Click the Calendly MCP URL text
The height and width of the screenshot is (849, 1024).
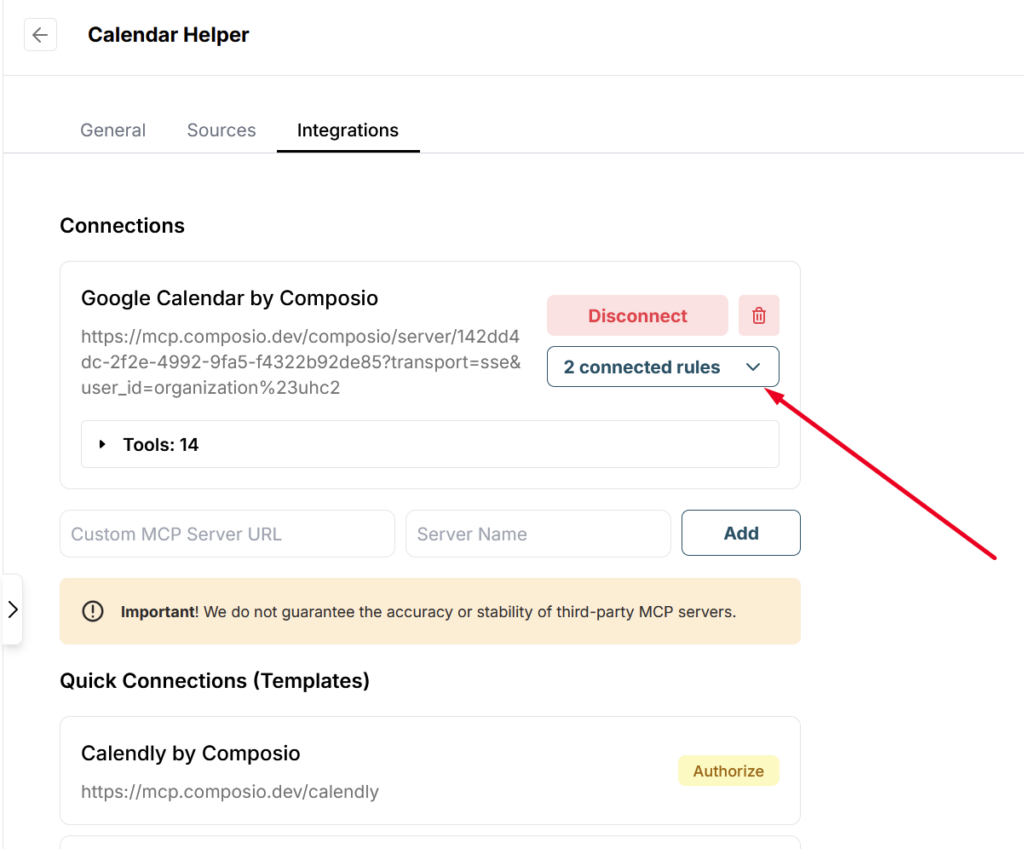click(x=230, y=792)
